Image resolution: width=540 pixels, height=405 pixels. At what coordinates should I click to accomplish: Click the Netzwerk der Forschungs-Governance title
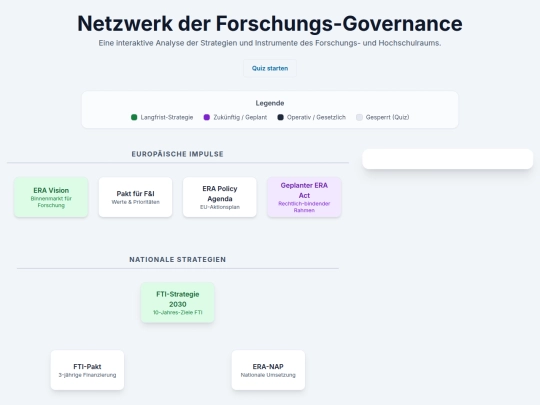point(270,23)
